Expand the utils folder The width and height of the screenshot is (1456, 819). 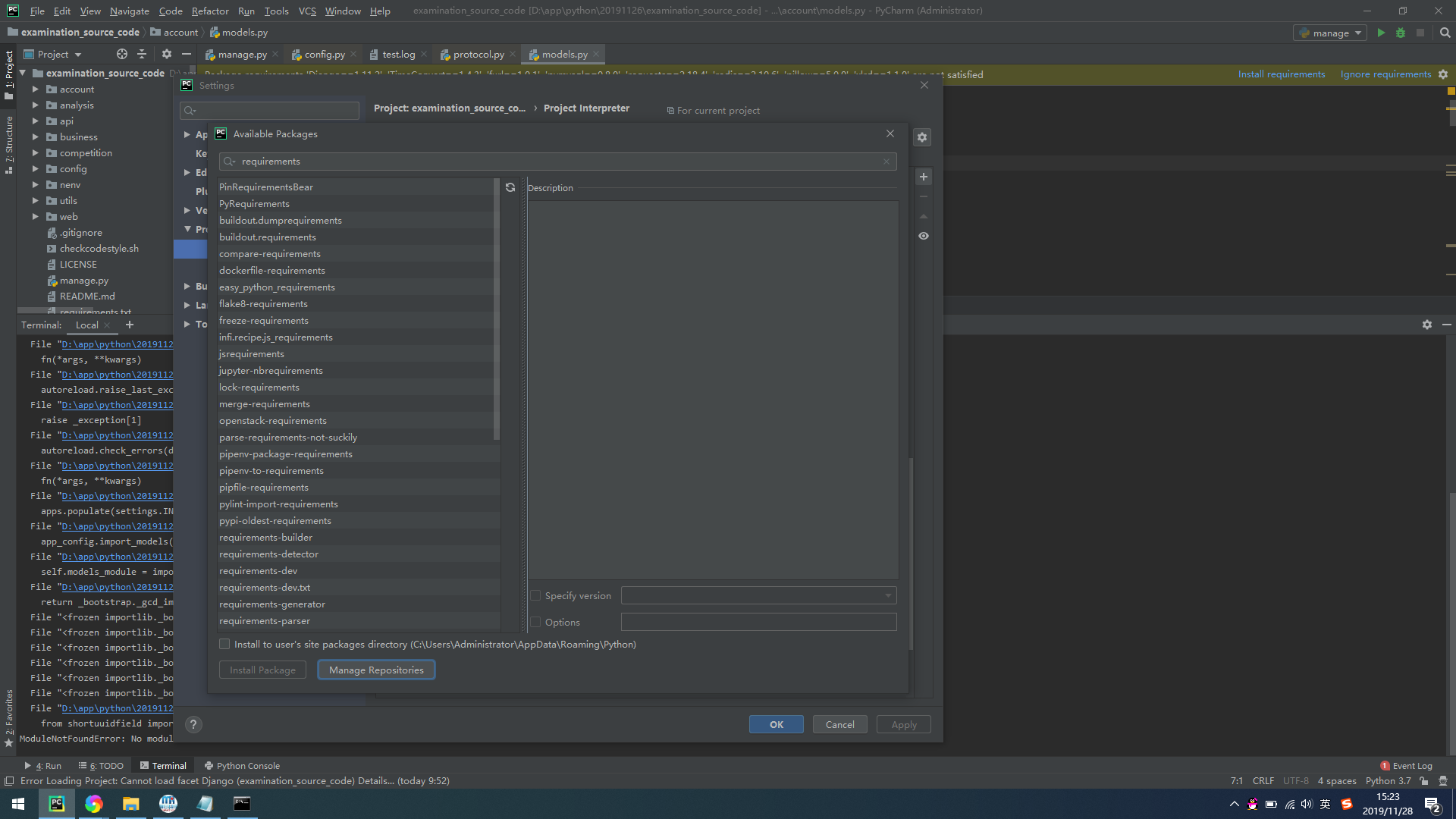click(x=35, y=201)
